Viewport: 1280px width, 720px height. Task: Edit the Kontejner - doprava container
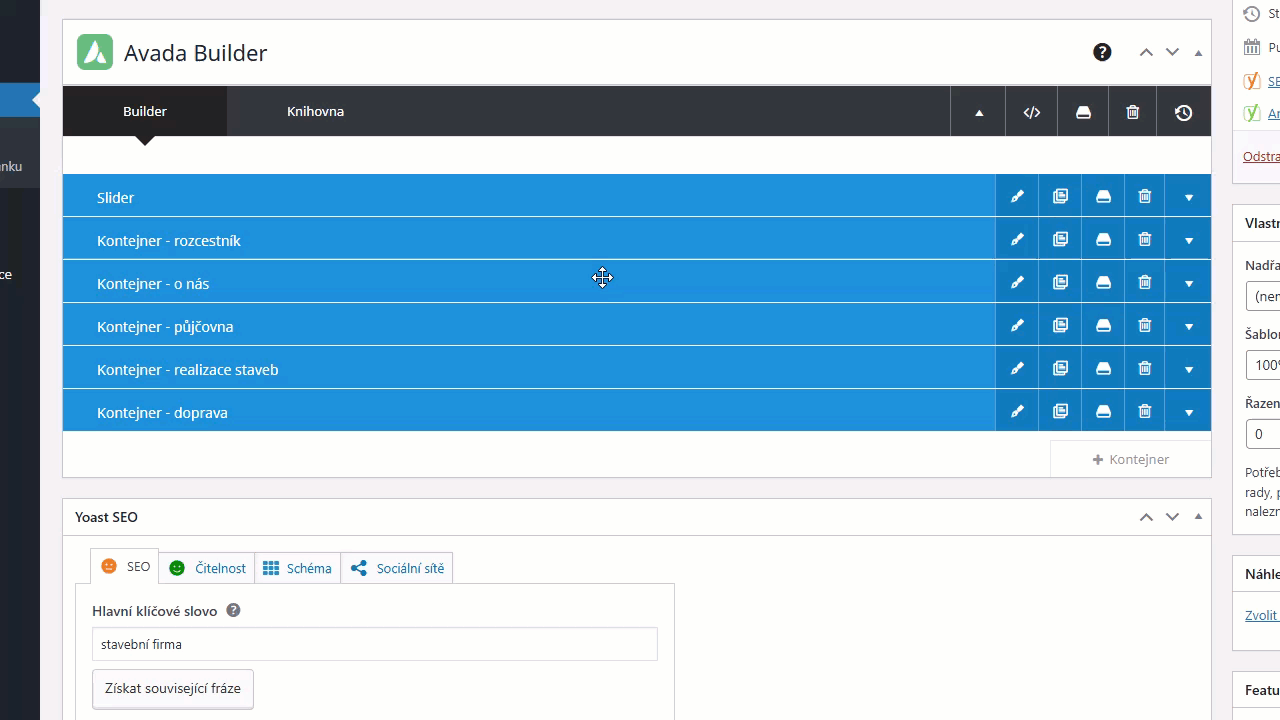pos(1017,412)
